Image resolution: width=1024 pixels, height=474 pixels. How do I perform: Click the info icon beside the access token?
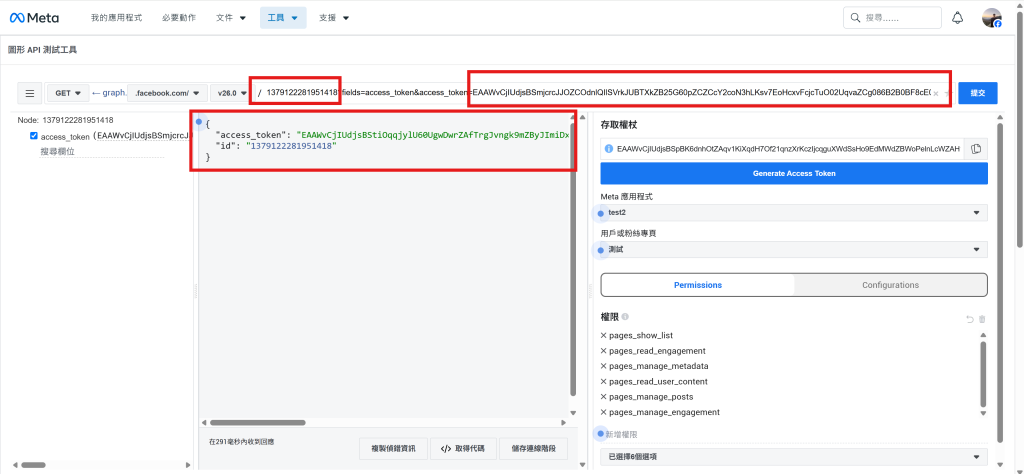pyautogui.click(x=609, y=149)
